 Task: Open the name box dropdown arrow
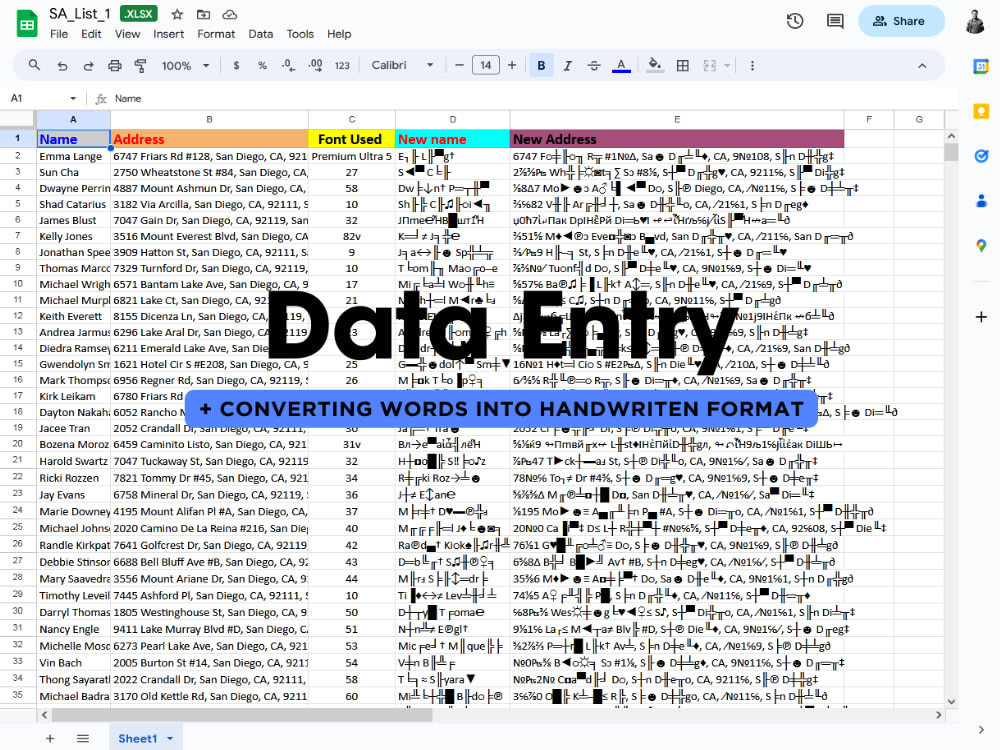(x=73, y=98)
